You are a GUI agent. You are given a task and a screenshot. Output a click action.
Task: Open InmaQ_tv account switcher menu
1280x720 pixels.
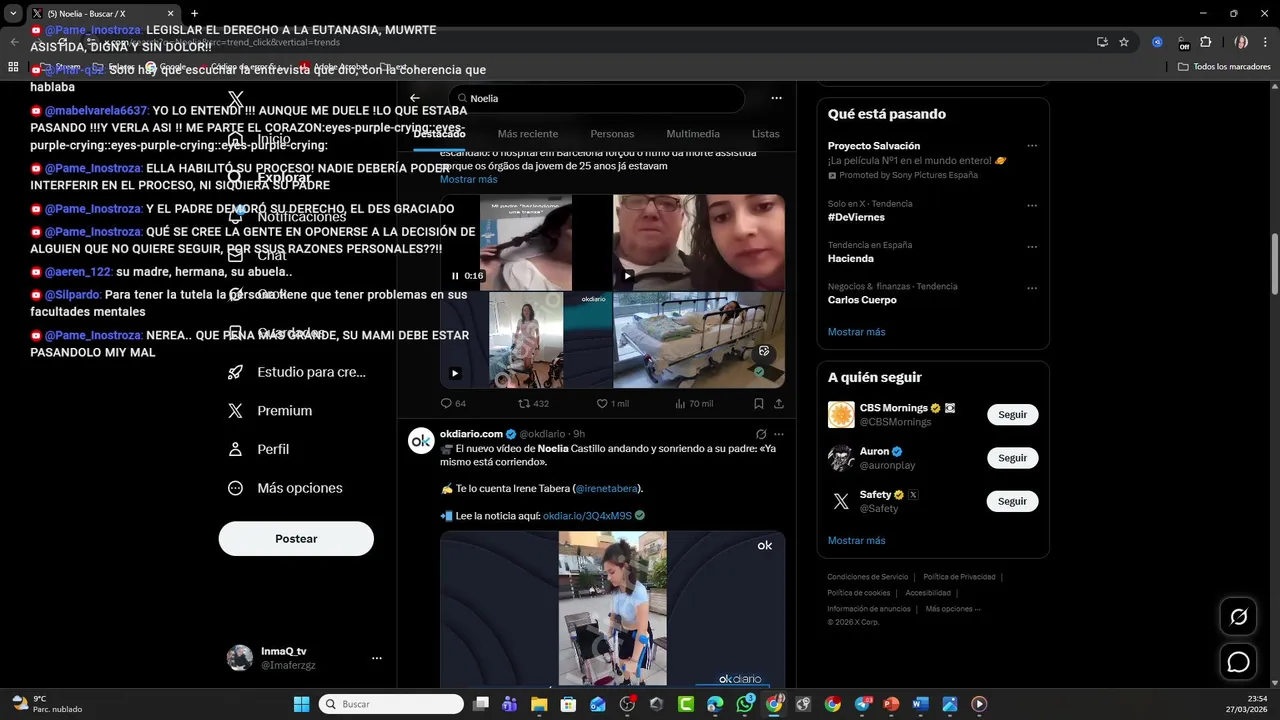pos(377,658)
